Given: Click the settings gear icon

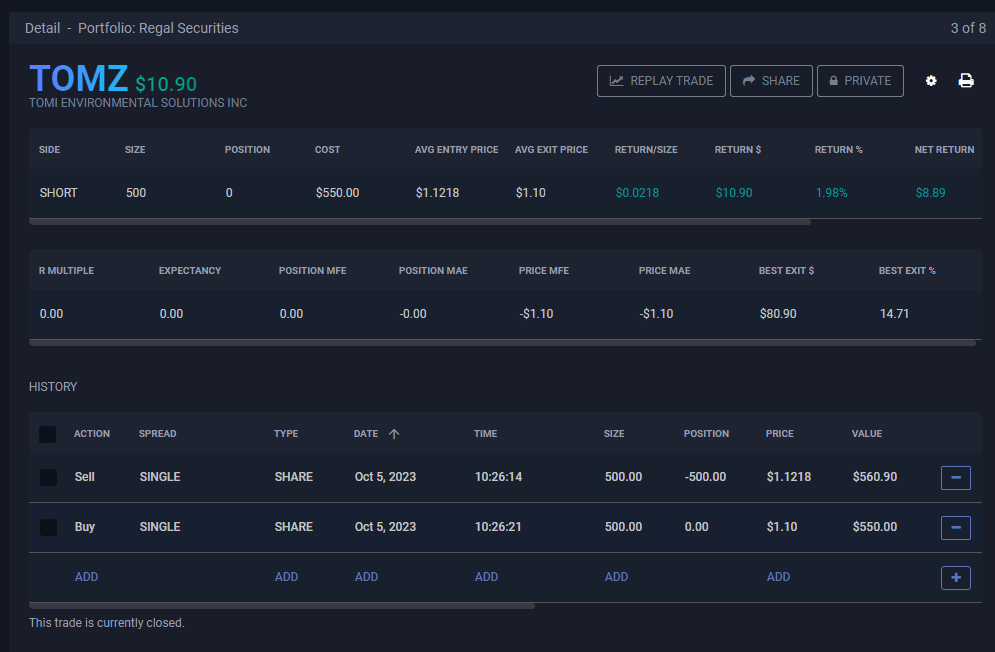Looking at the screenshot, I should pyautogui.click(x=931, y=81).
